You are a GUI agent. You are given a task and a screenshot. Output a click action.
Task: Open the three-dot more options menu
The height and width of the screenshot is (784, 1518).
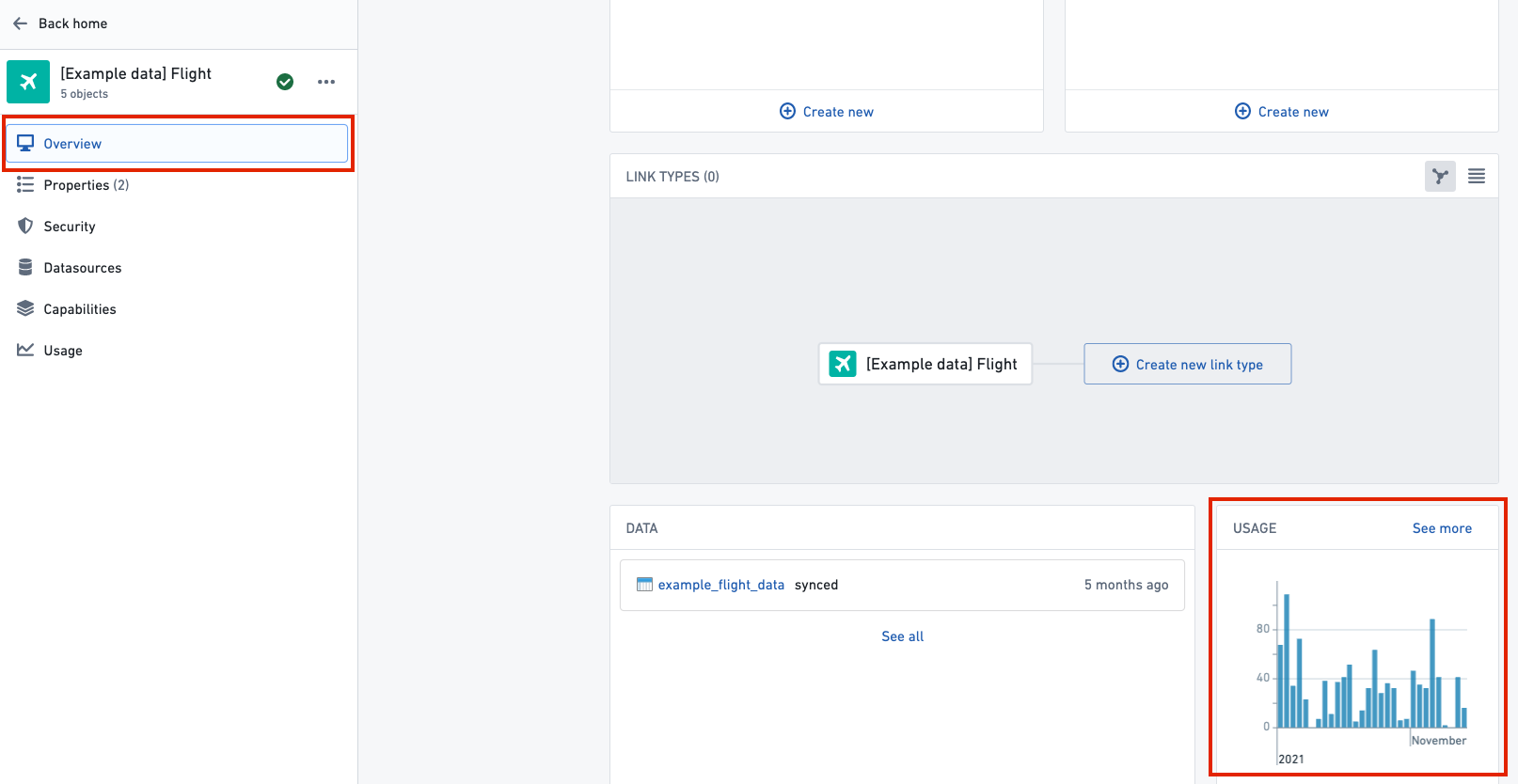pyautogui.click(x=326, y=82)
